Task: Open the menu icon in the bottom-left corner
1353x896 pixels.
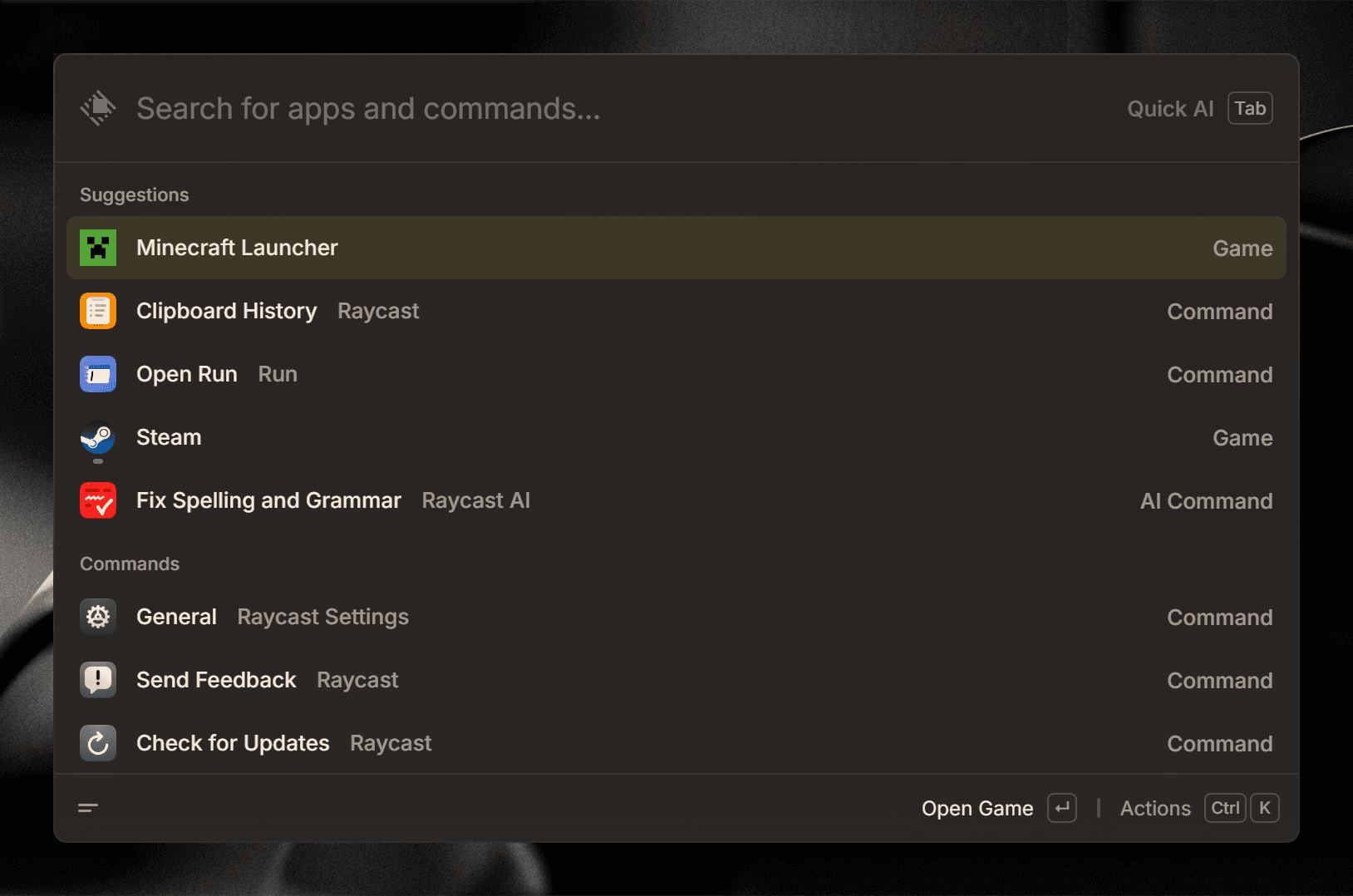Action: click(88, 808)
